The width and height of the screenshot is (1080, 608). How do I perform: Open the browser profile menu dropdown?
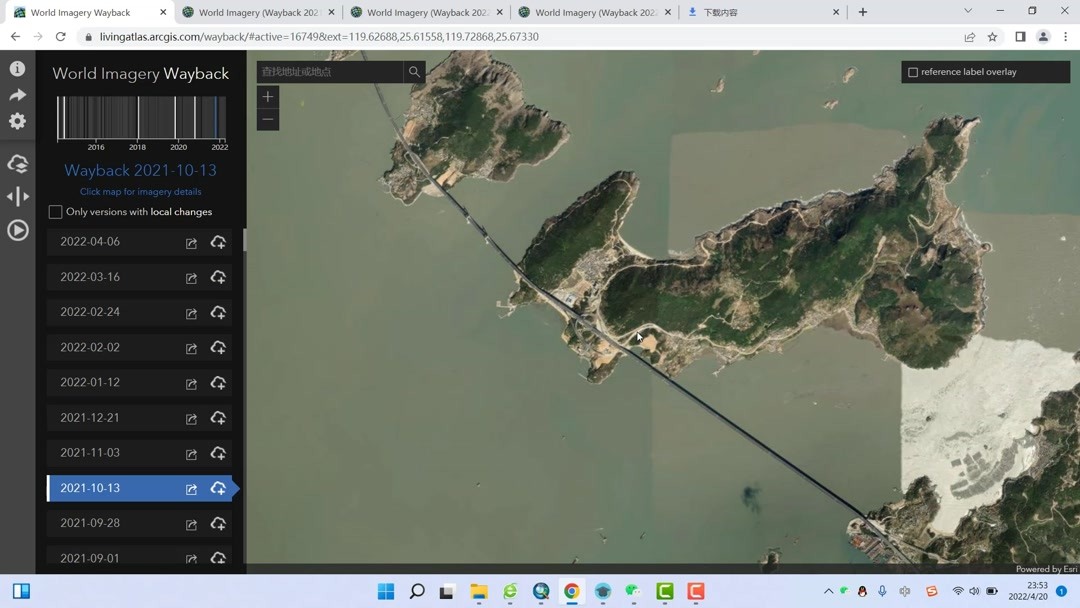[1042, 35]
